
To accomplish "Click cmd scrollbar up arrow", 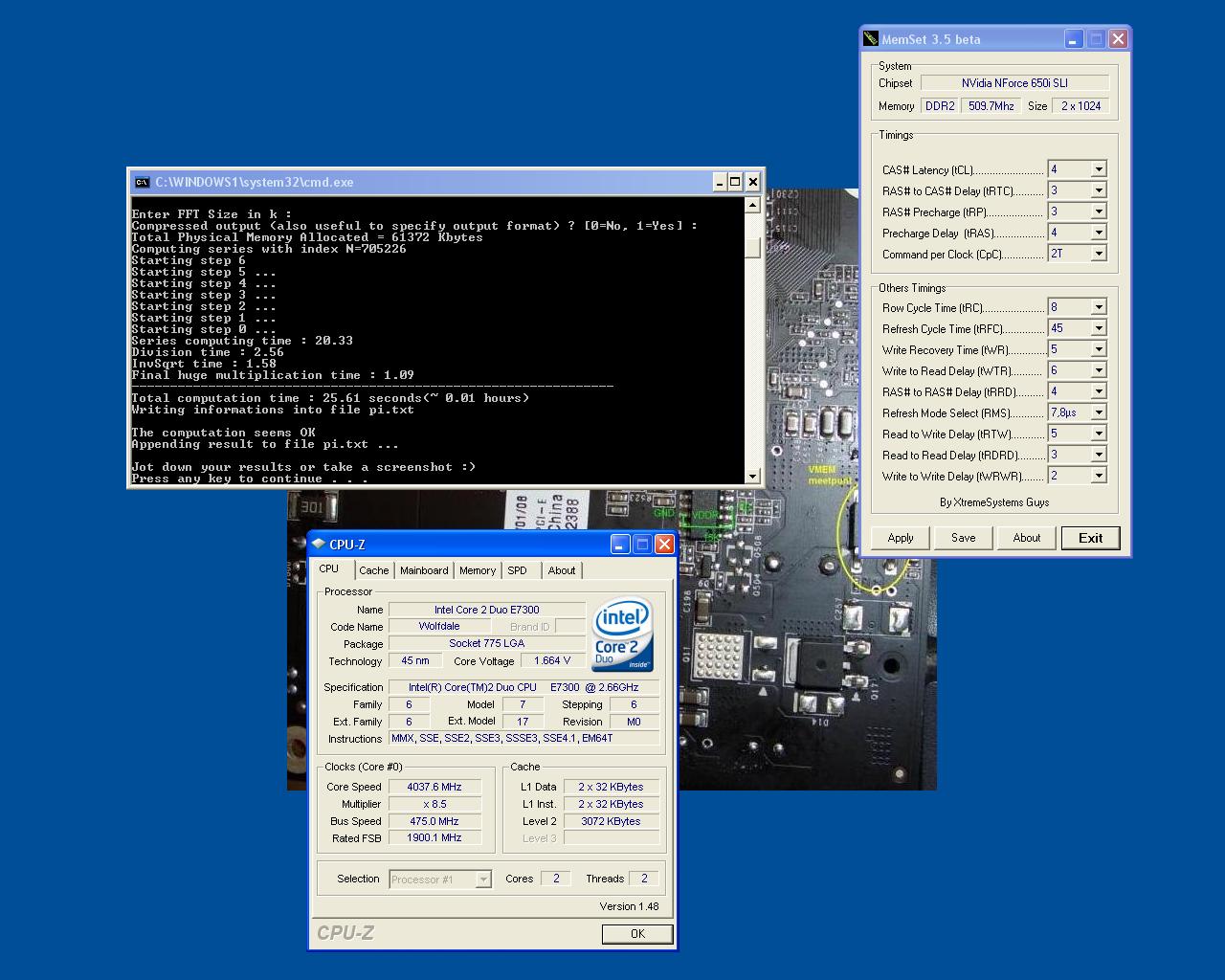I will pyautogui.click(x=752, y=205).
